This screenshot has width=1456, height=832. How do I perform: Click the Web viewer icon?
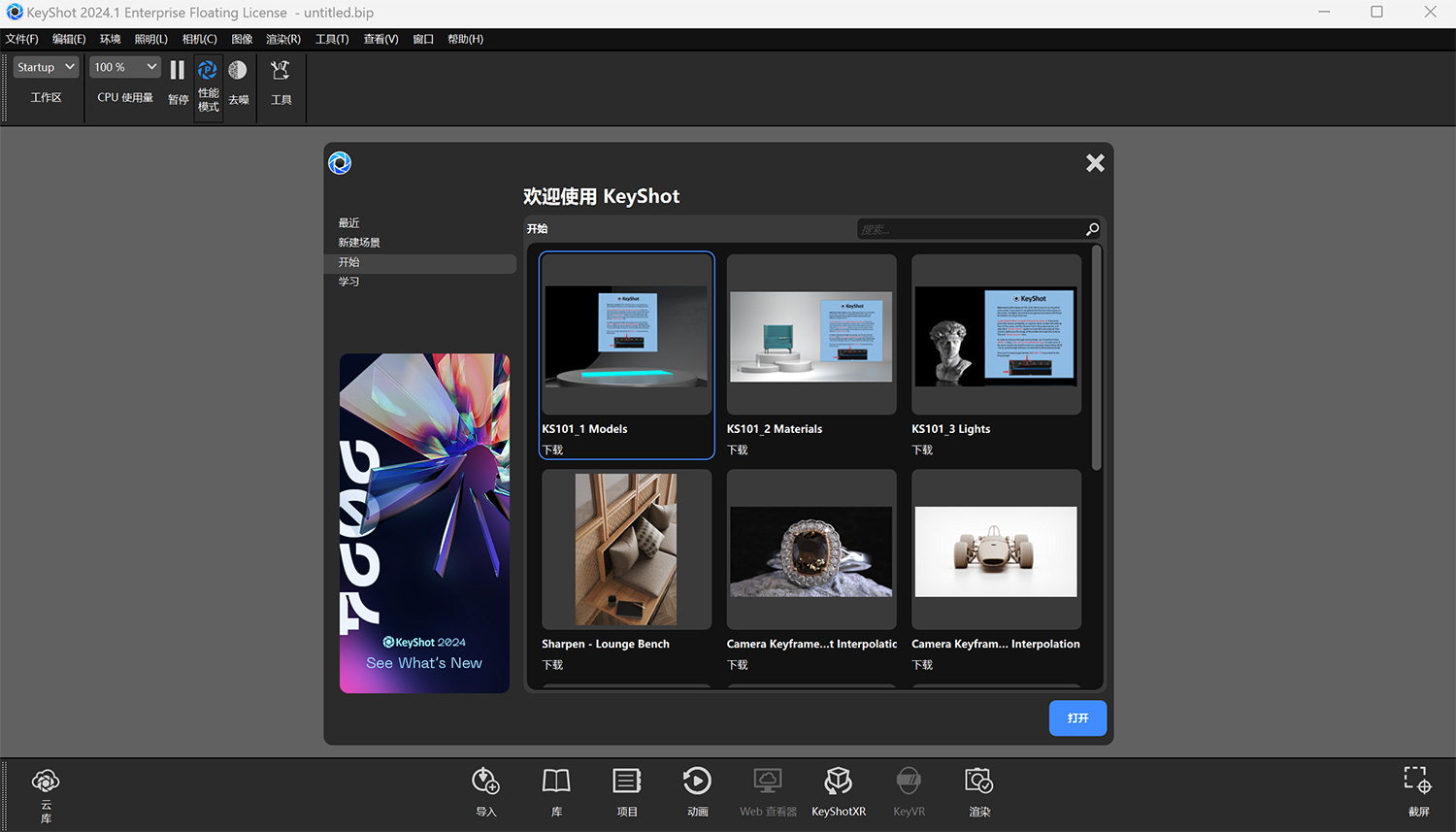[x=768, y=782]
